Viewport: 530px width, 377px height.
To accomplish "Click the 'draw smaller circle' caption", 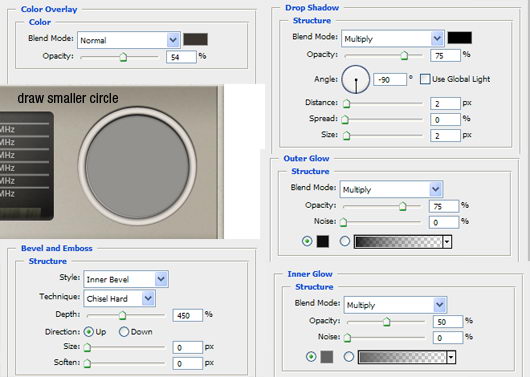I will 68,98.
